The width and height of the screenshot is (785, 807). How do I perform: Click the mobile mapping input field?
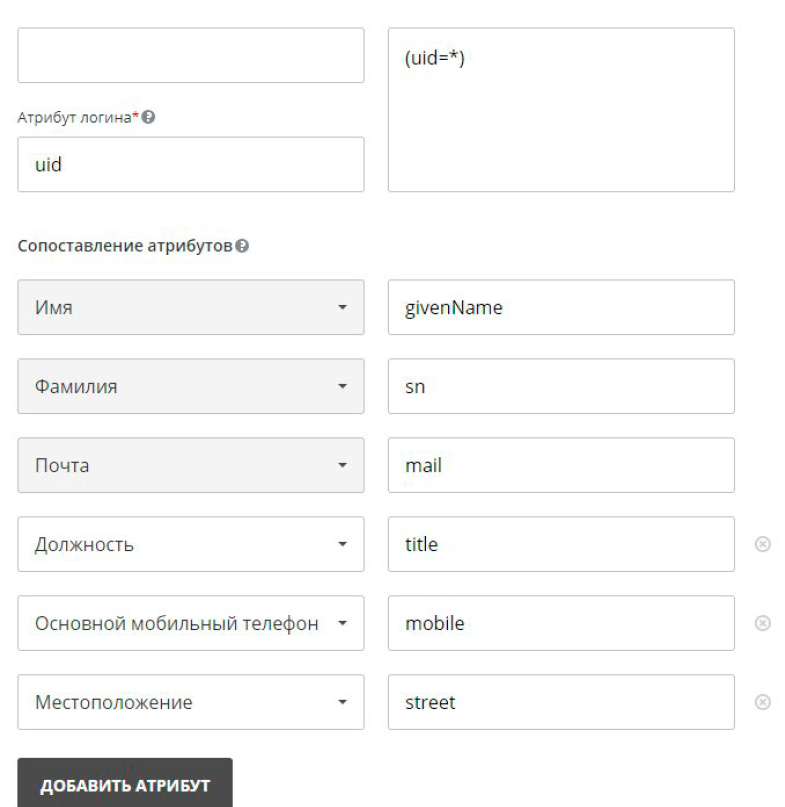coord(561,623)
